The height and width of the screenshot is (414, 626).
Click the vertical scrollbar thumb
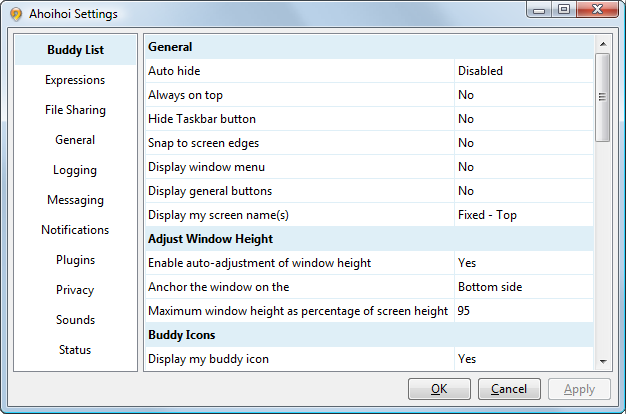tap(603, 97)
